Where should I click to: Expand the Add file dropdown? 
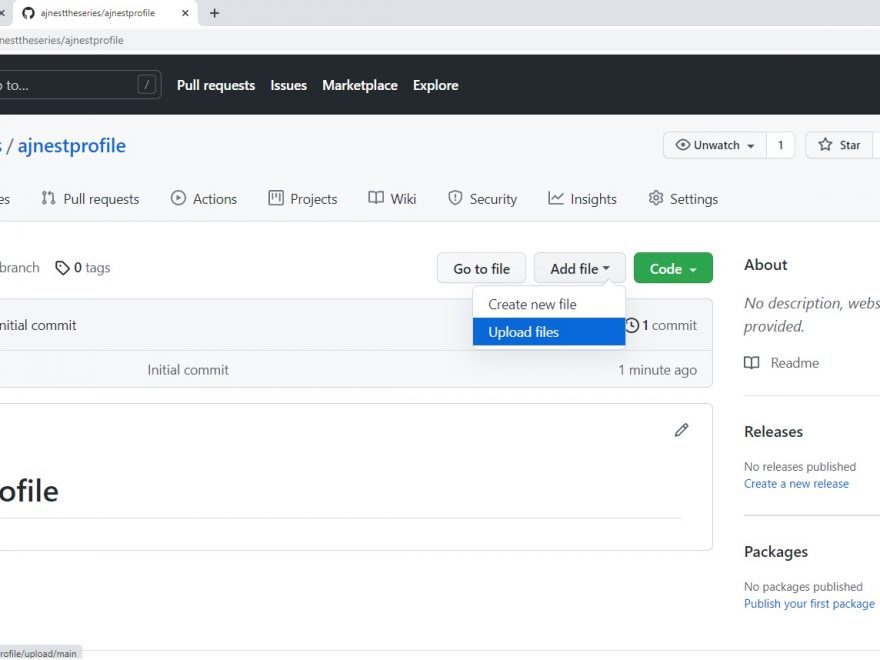[x=579, y=268]
